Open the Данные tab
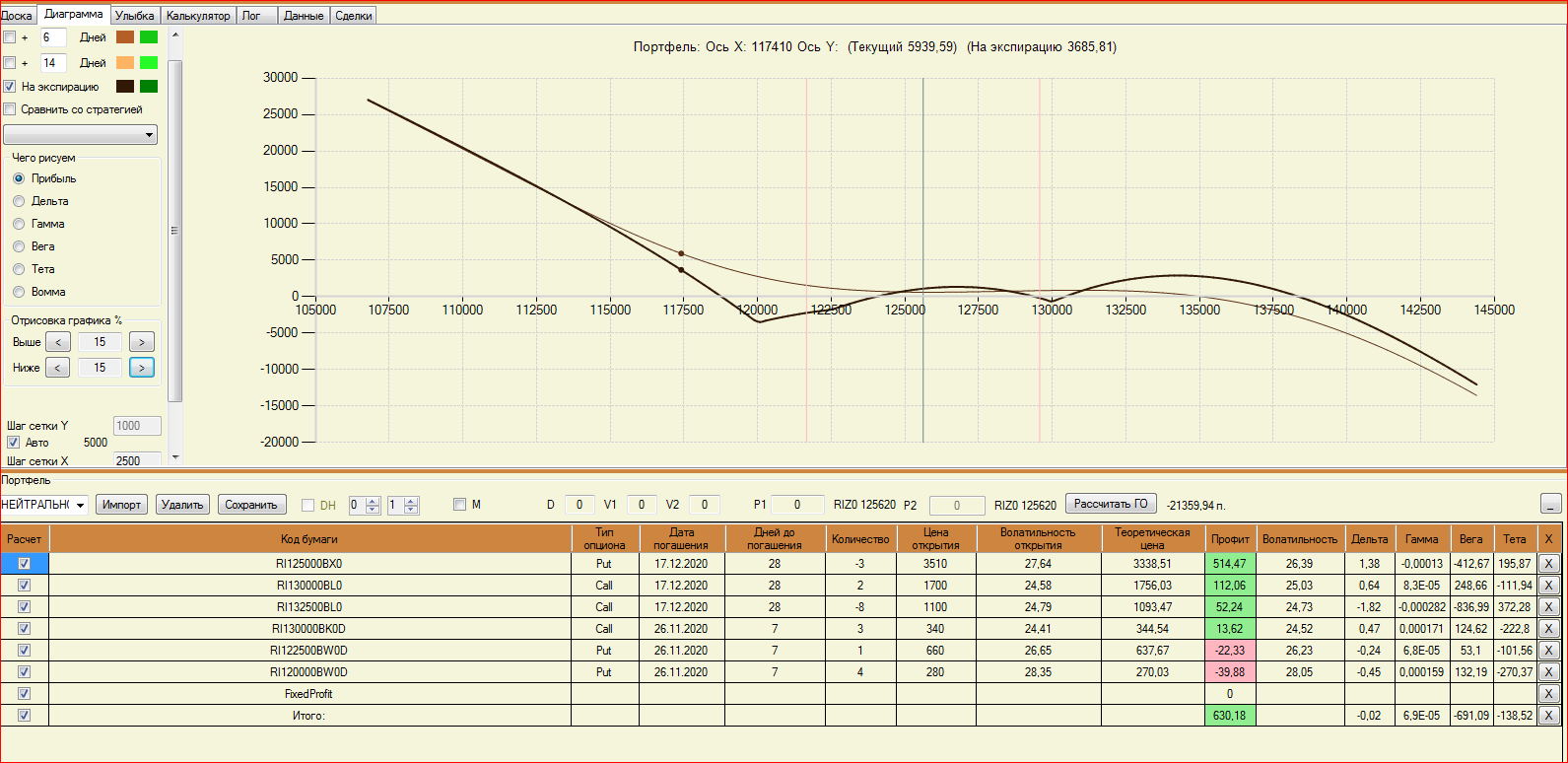 point(304,16)
